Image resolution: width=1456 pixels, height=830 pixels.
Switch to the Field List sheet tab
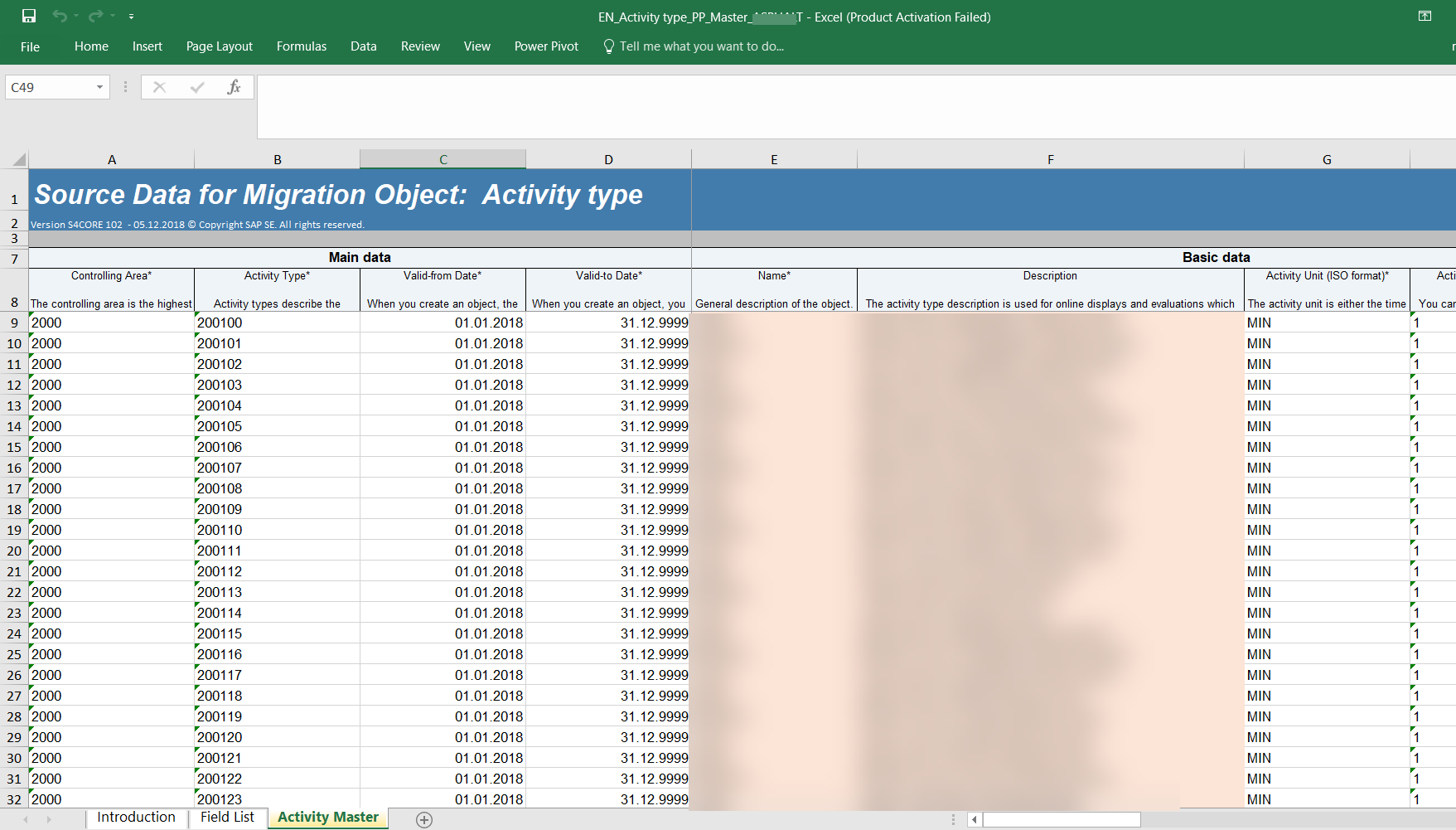coord(227,818)
